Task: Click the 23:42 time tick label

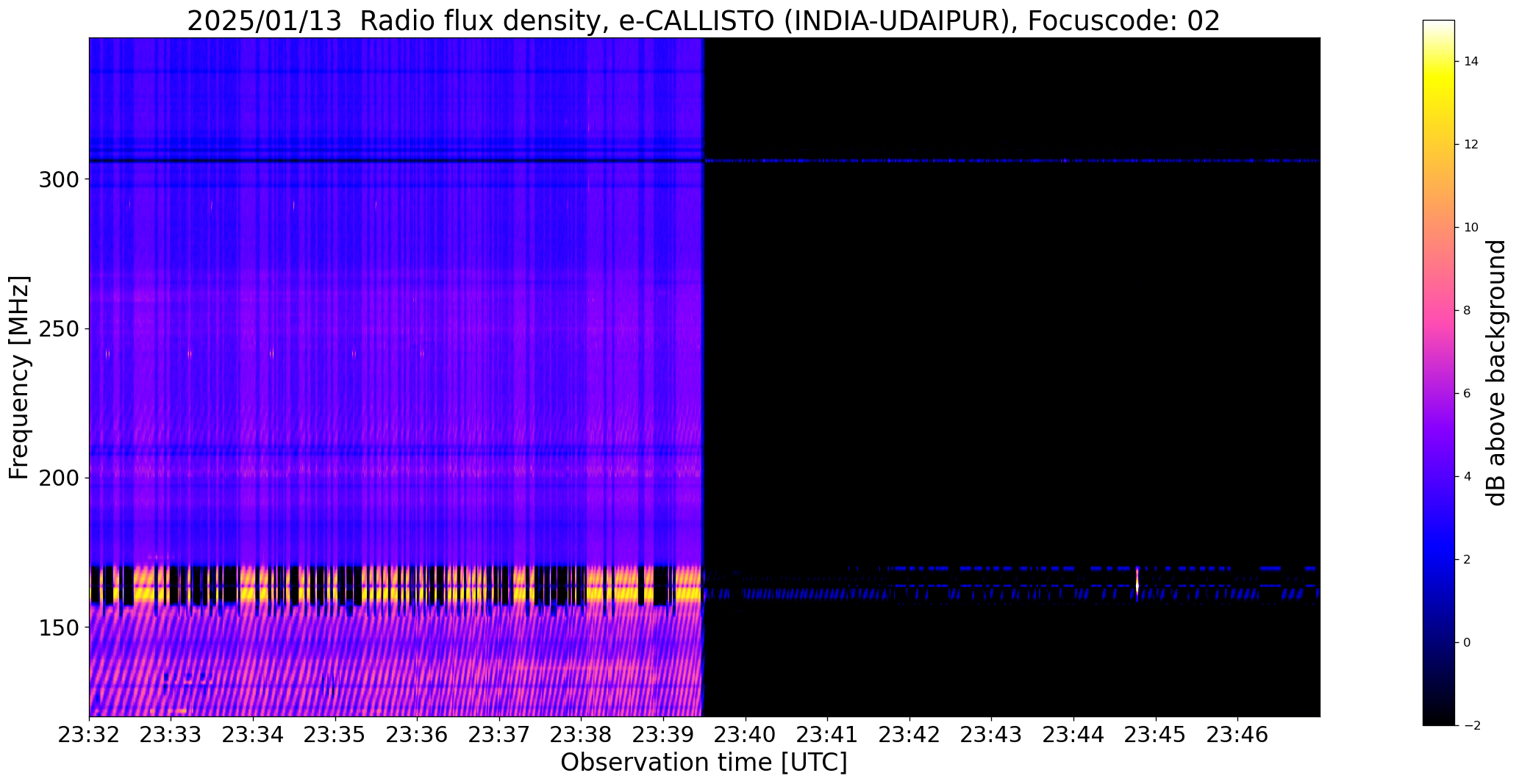Action: pos(909,735)
